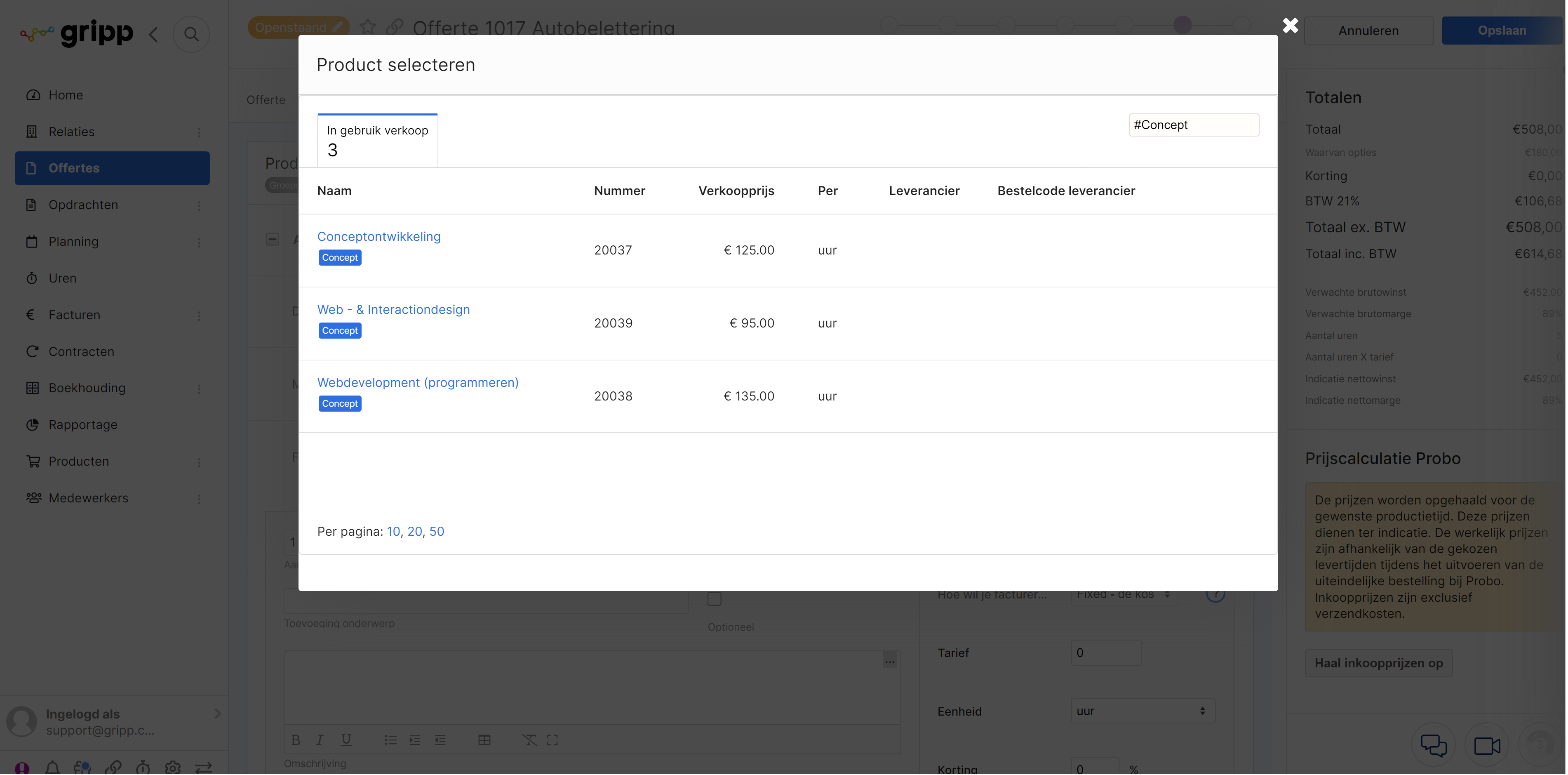Click the link icon beside offerte title
This screenshot has height=775, width=1568.
pyautogui.click(x=395, y=27)
